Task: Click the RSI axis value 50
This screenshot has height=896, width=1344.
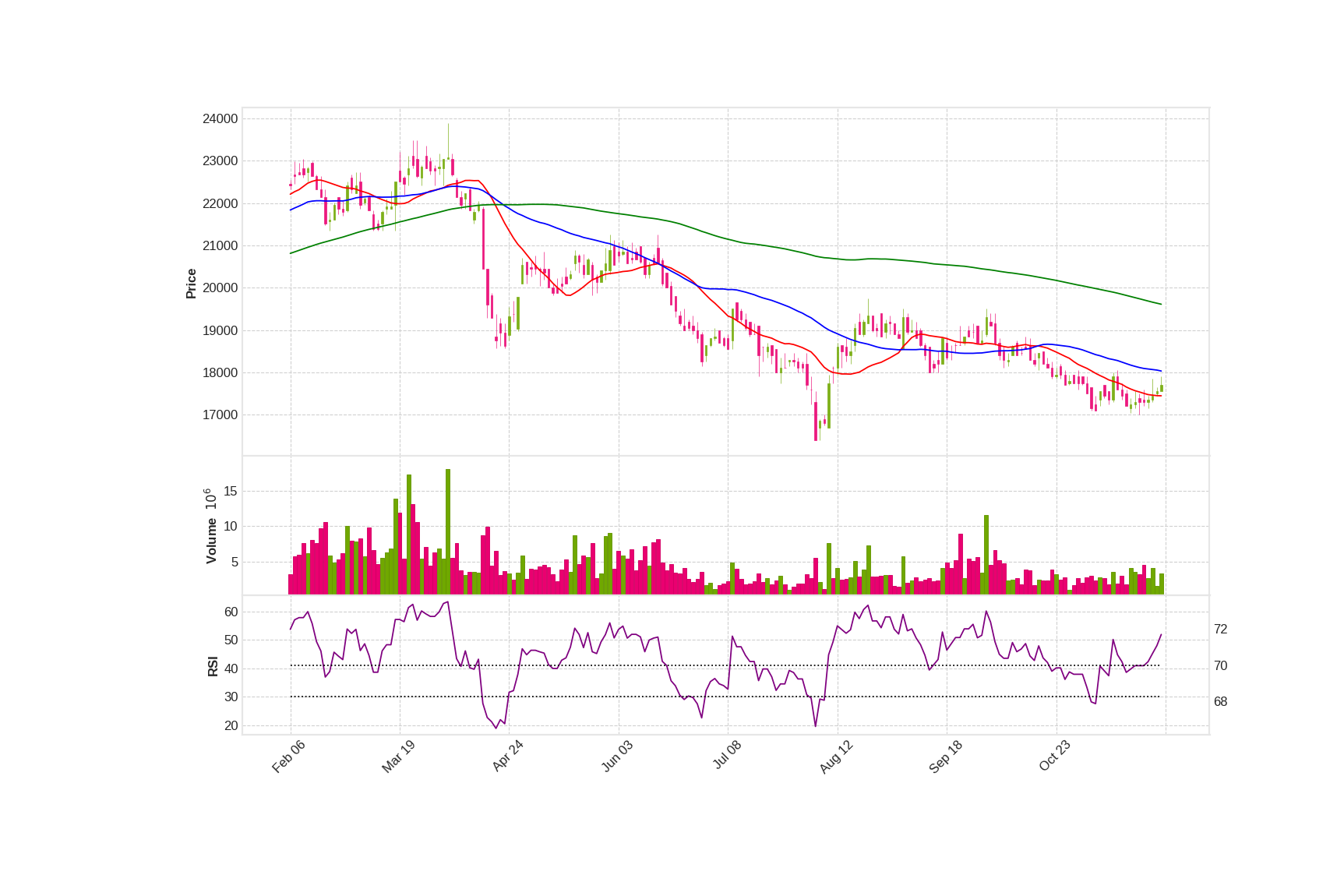Action: (231, 640)
